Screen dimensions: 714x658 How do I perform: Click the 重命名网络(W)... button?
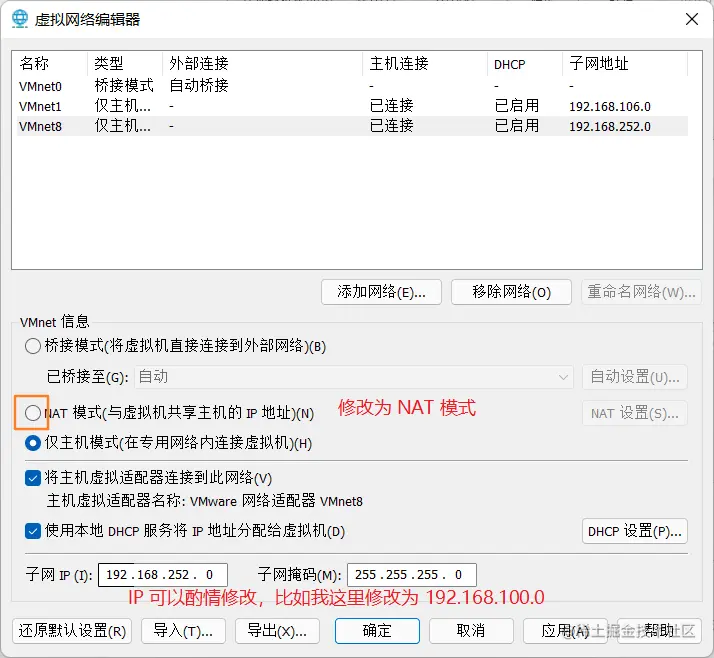pyautogui.click(x=641, y=292)
